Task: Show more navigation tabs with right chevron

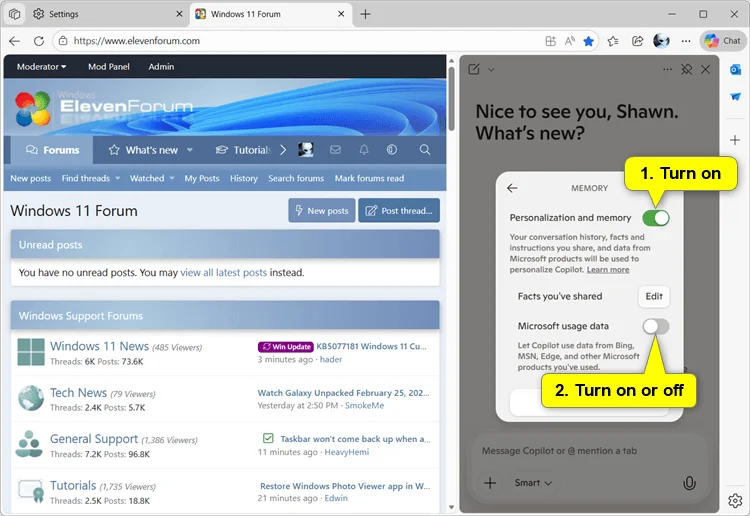Action: [x=283, y=150]
